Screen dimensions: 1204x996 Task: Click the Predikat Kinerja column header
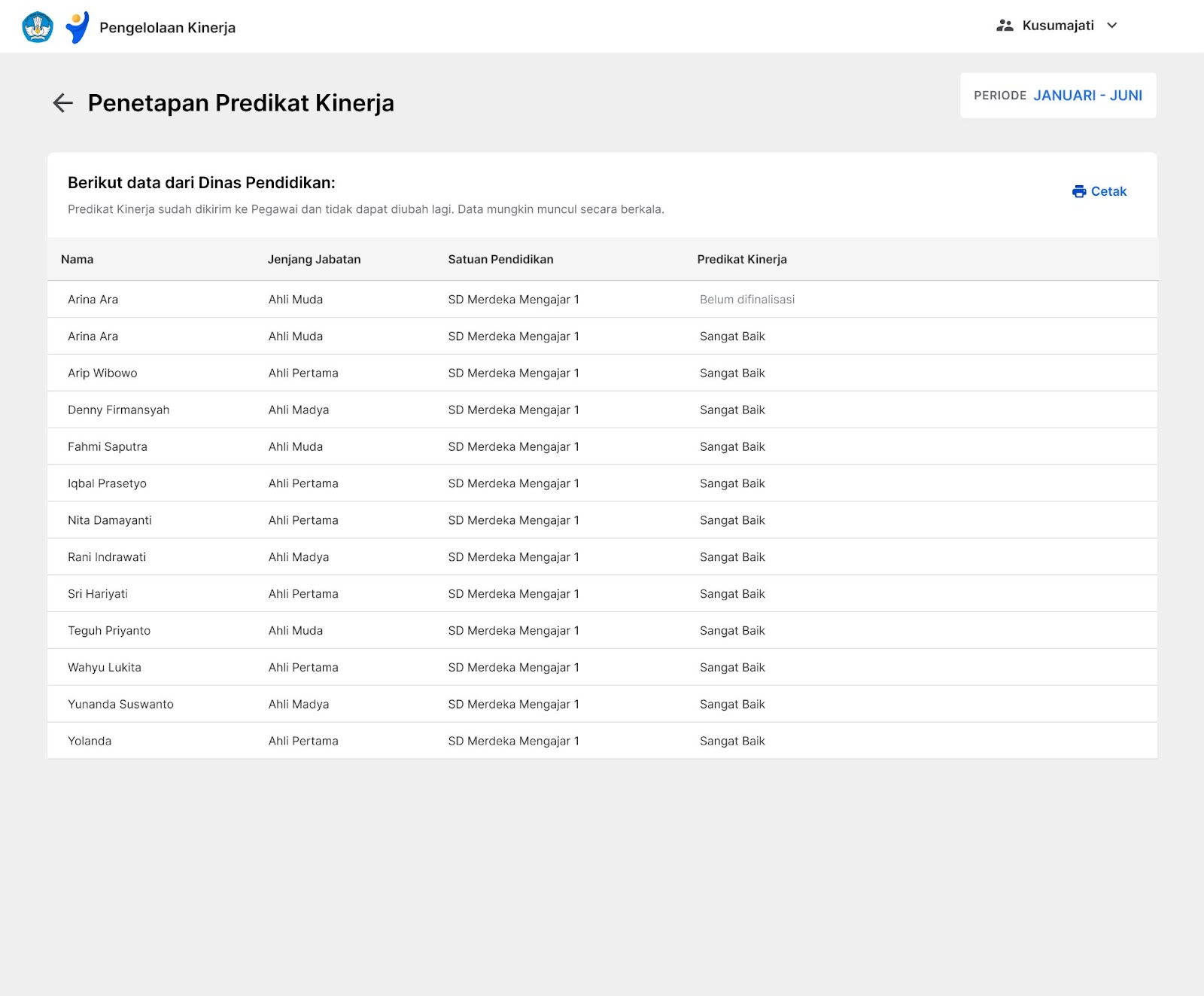point(741,259)
